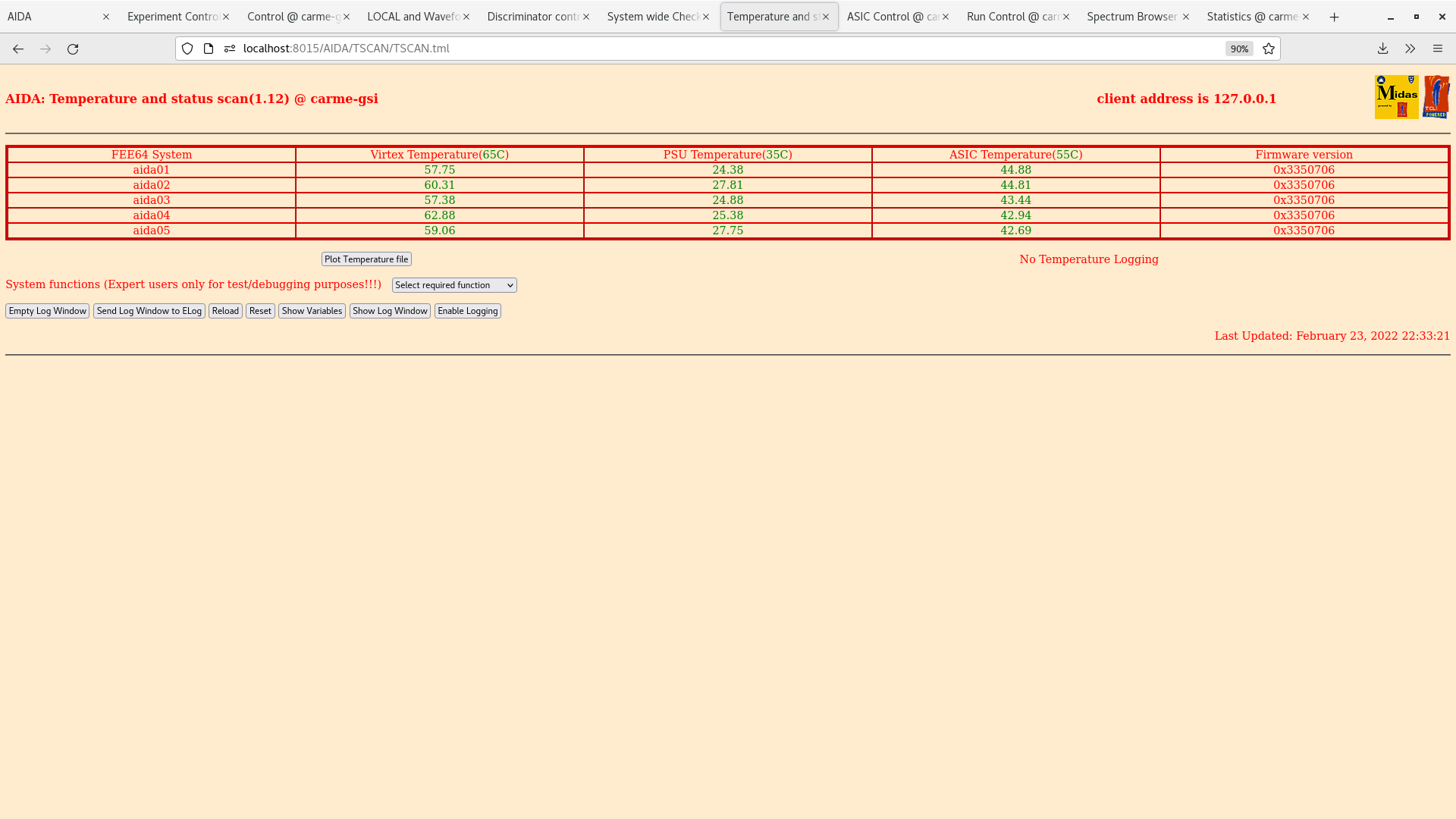Click the Firmware version column header
1456x819 pixels.
[x=1304, y=155]
